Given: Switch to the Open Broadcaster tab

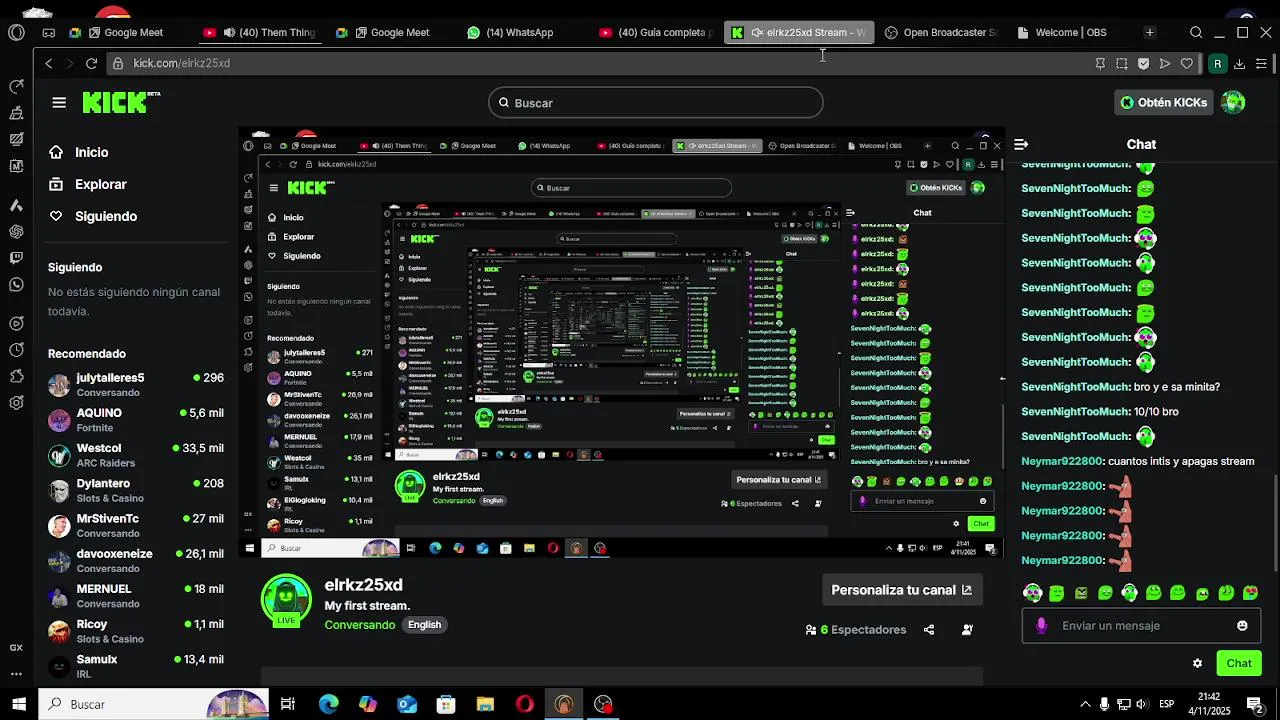Looking at the screenshot, I should coord(941,32).
